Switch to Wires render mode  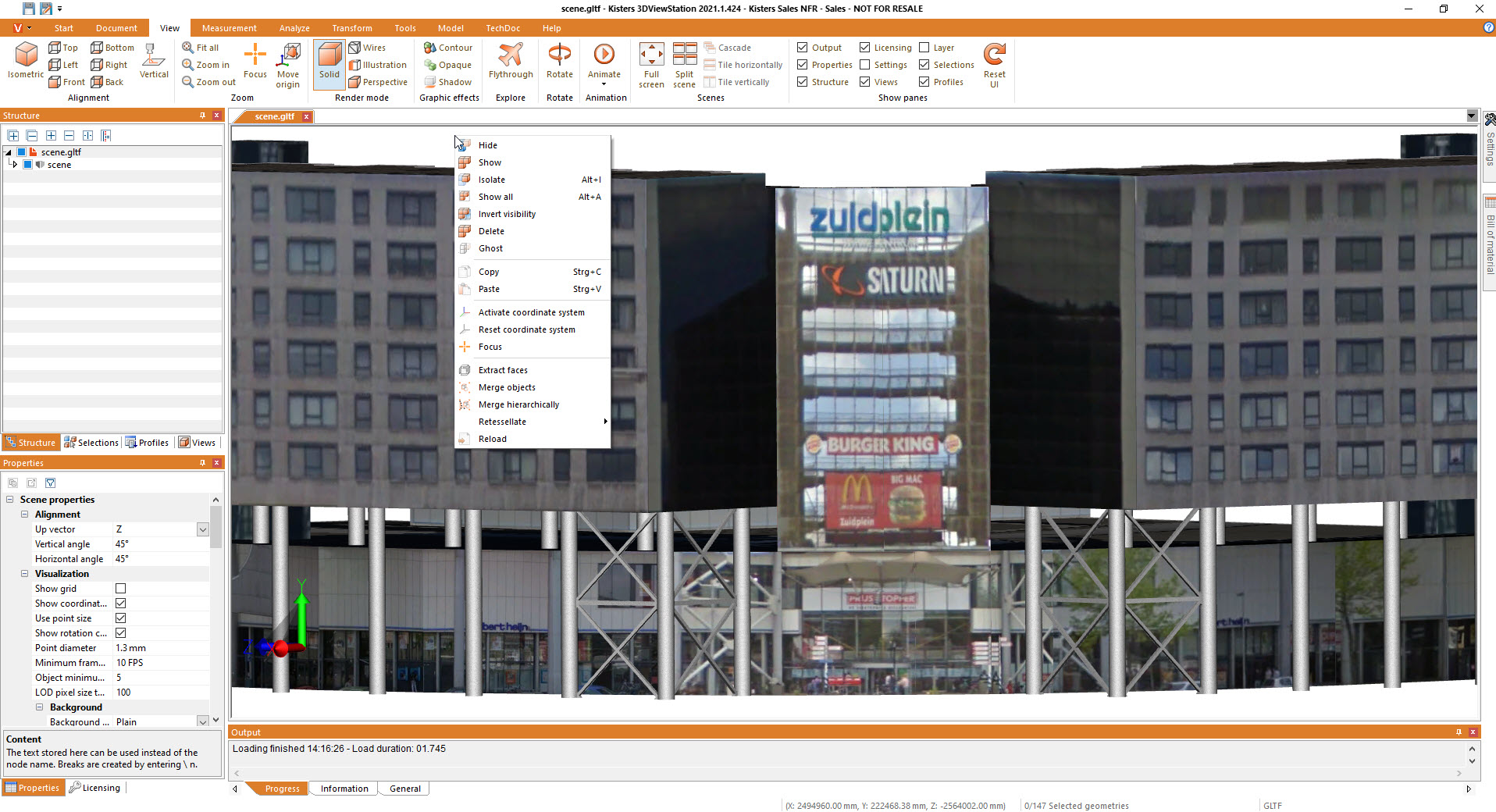point(367,48)
